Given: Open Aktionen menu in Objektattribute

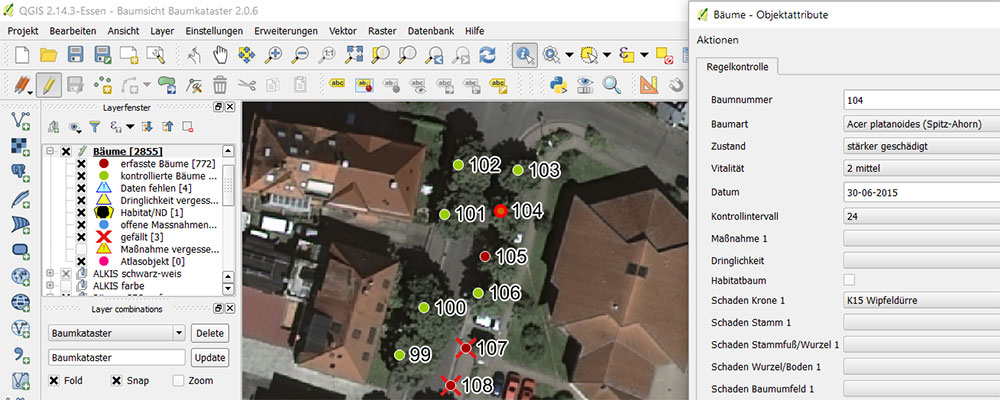Looking at the screenshot, I should coord(717,40).
